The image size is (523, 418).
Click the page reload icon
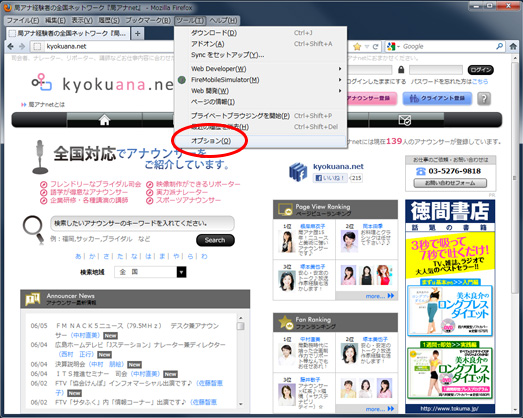(x=375, y=47)
